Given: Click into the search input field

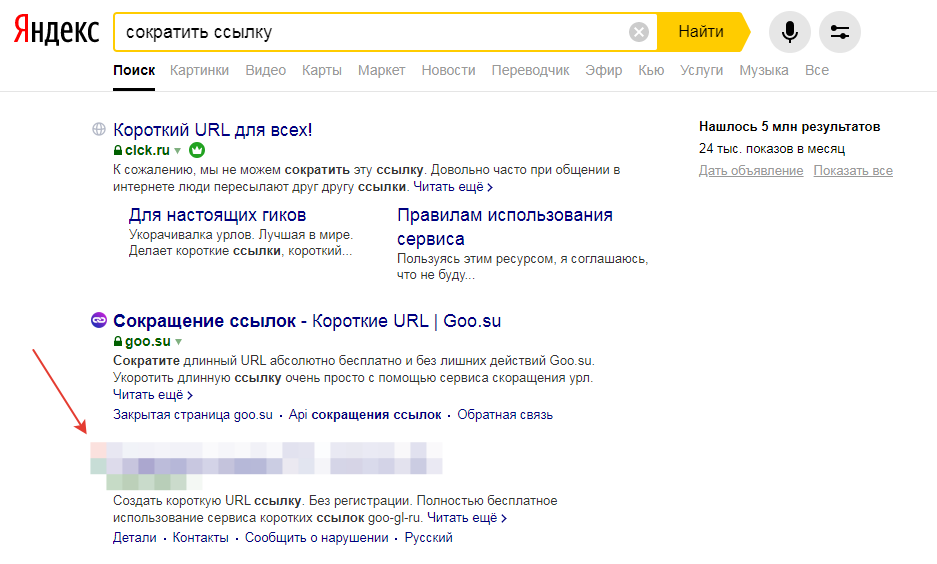Looking at the screenshot, I should point(370,32).
